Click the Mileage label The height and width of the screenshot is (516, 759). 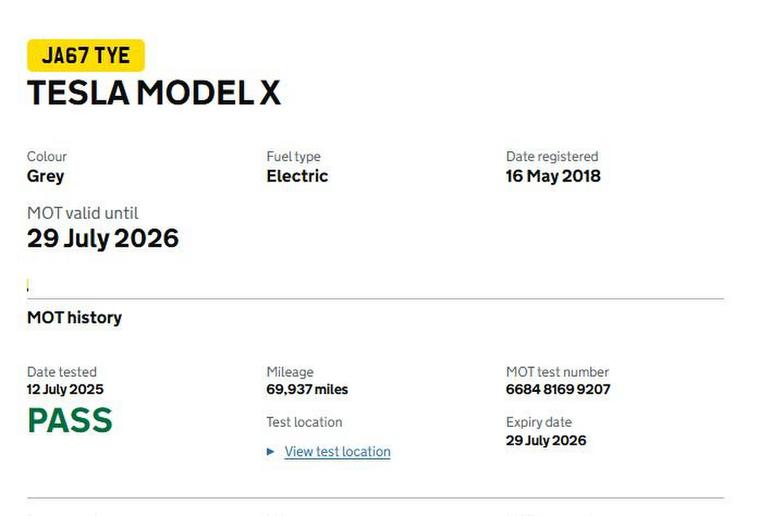[290, 372]
